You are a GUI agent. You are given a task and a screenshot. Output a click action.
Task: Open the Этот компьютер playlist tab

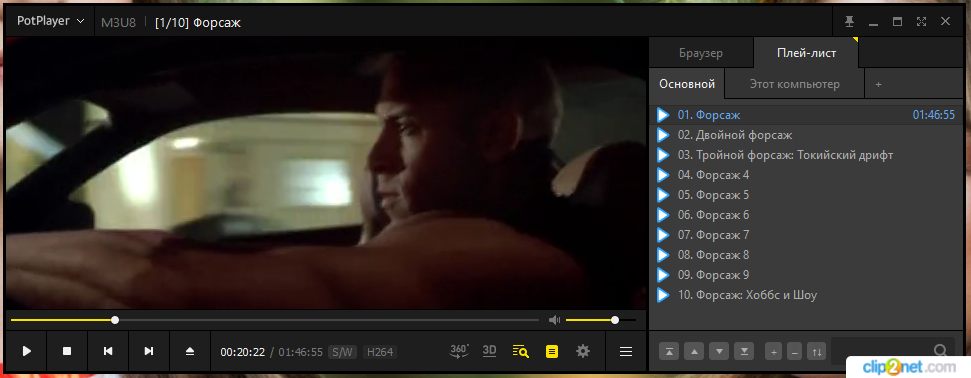(795, 84)
